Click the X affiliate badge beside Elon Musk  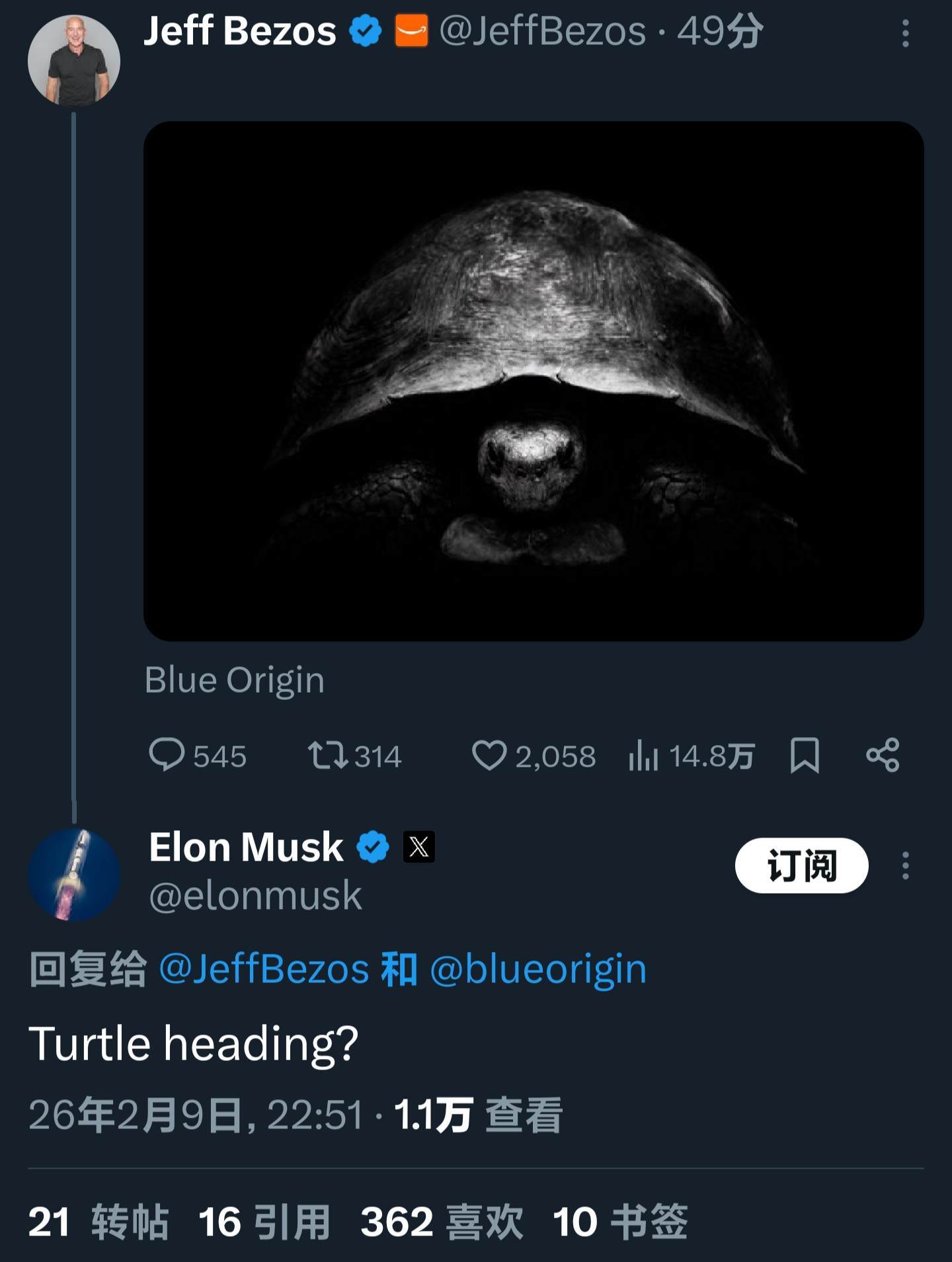(419, 847)
